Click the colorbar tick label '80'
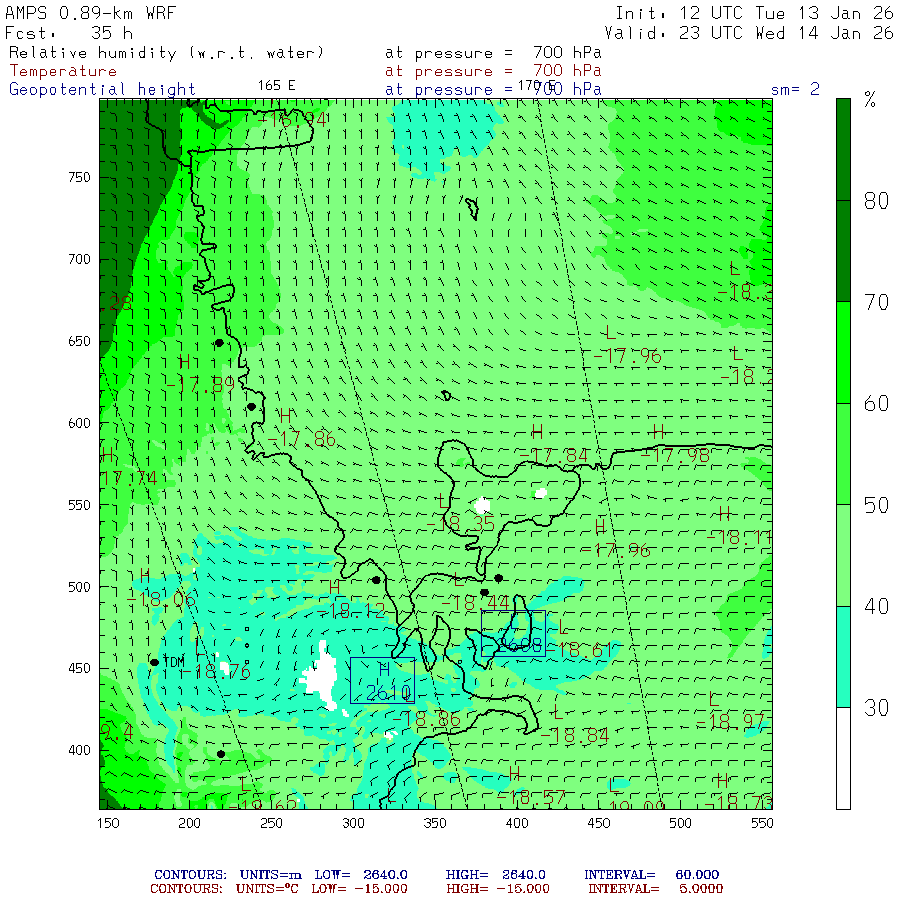Image resolution: width=900 pixels, height=900 pixels. [x=876, y=201]
